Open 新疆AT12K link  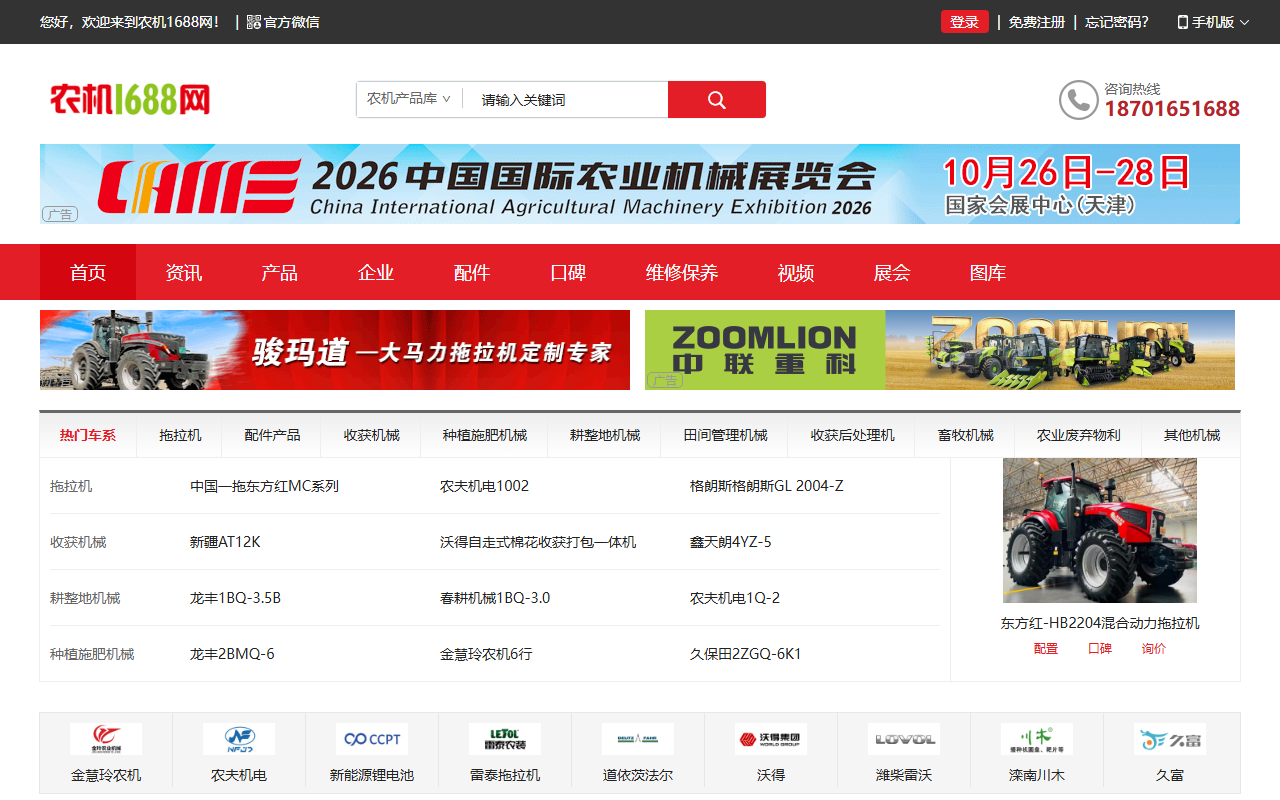point(225,542)
